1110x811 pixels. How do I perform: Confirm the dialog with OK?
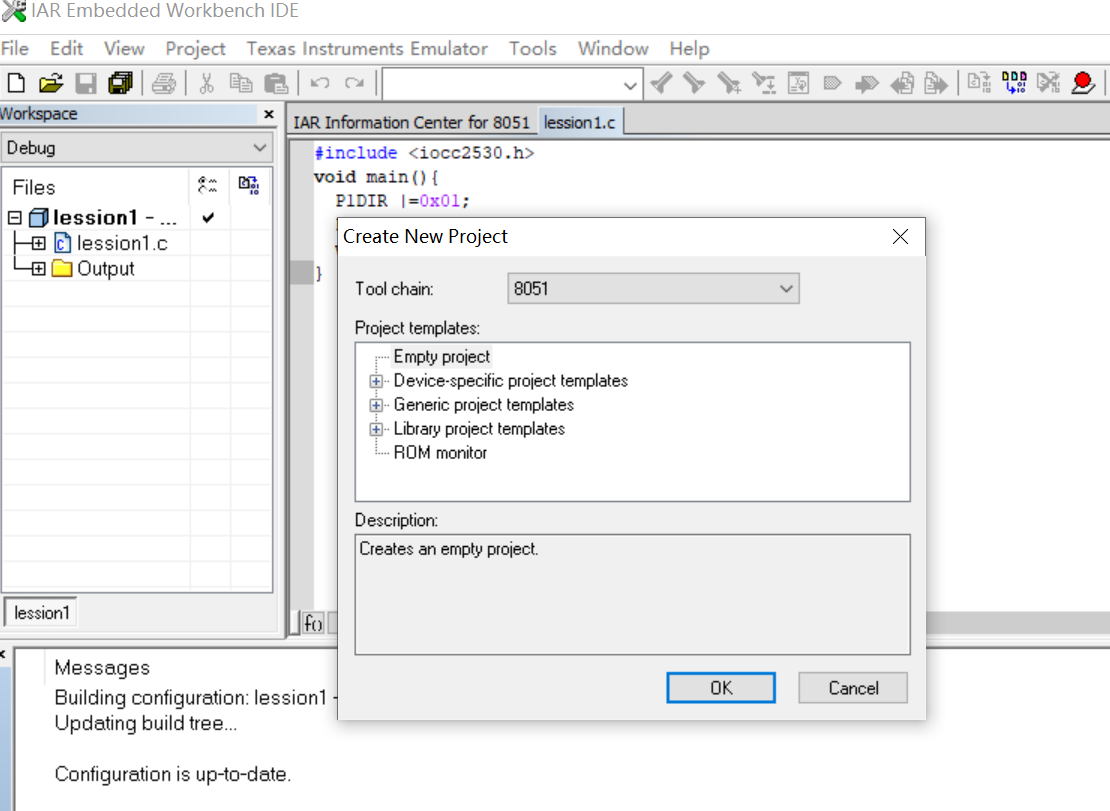[721, 688]
